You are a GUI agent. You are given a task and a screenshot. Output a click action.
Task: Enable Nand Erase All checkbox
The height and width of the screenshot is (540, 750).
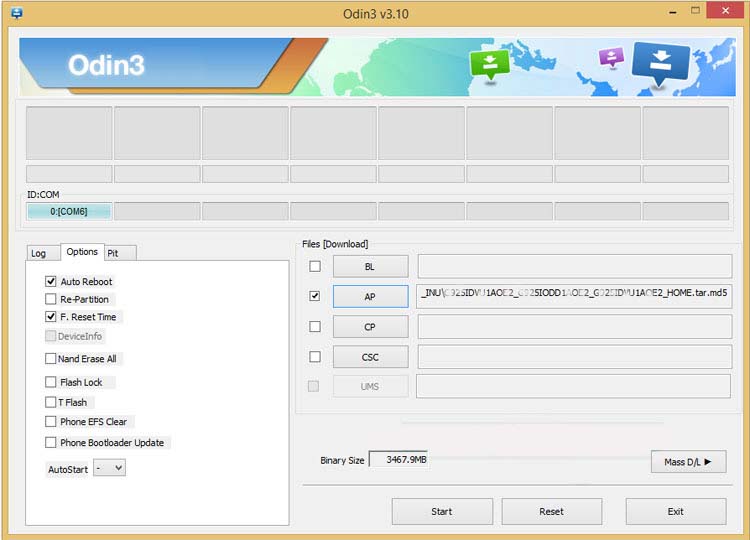tap(51, 358)
